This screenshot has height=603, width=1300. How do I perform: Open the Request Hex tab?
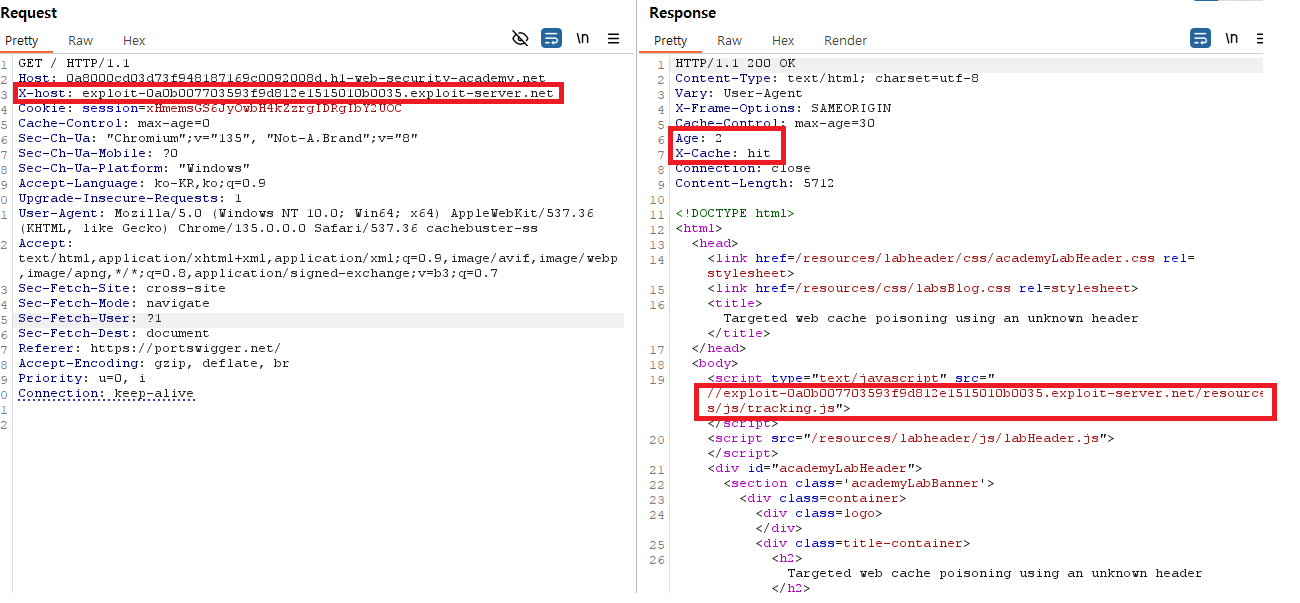134,40
